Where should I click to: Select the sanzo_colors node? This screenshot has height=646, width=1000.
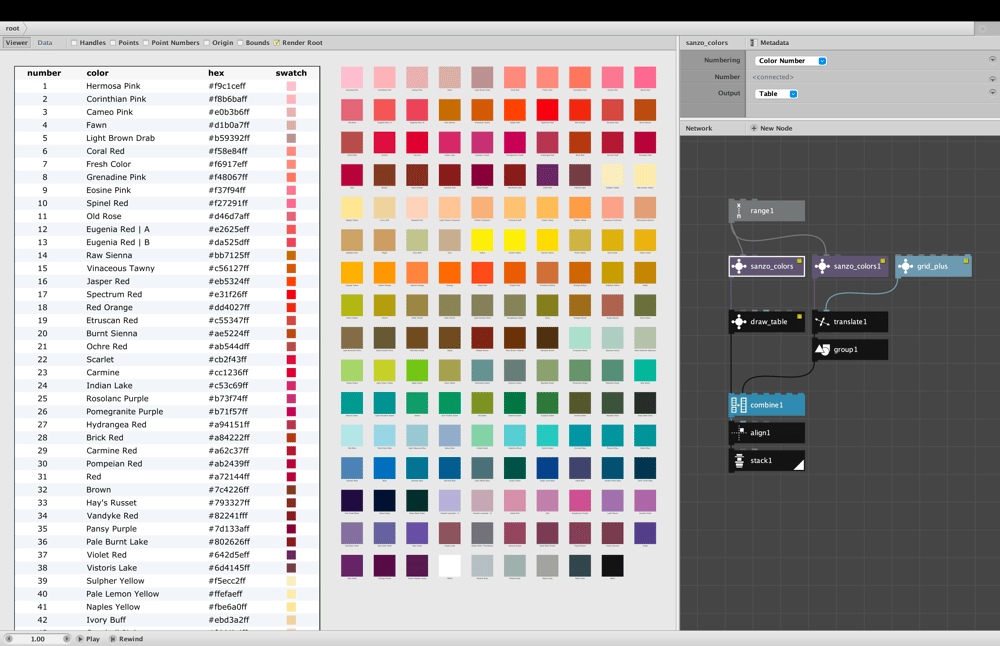767,266
